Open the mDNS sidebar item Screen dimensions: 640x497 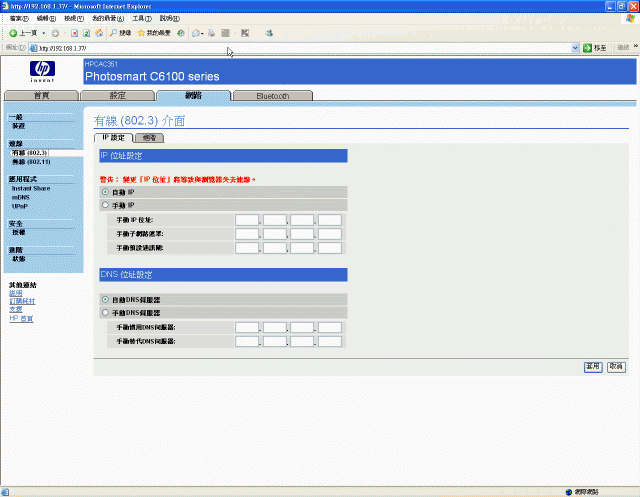[x=20, y=197]
